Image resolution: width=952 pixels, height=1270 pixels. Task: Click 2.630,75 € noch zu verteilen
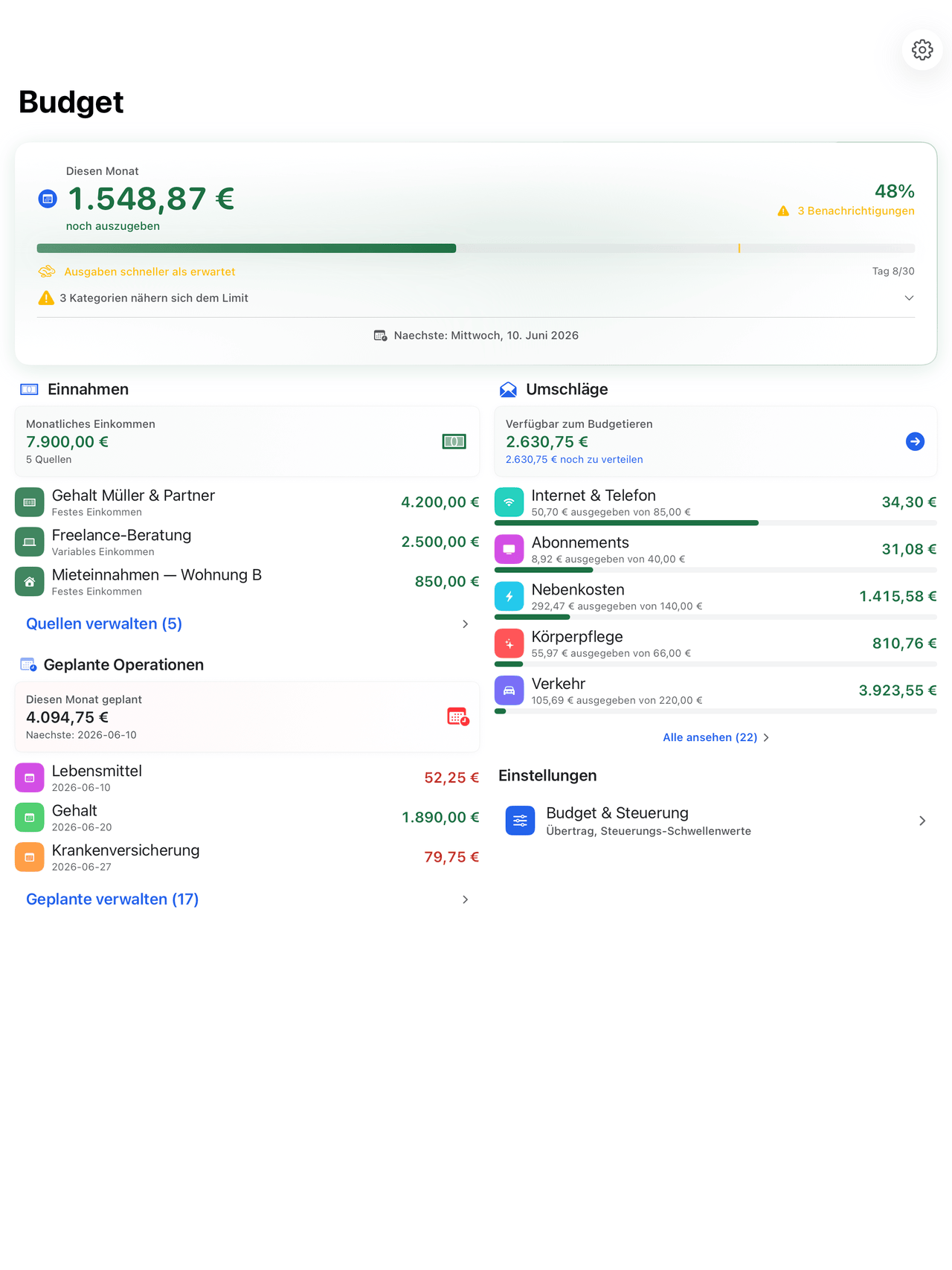(574, 459)
